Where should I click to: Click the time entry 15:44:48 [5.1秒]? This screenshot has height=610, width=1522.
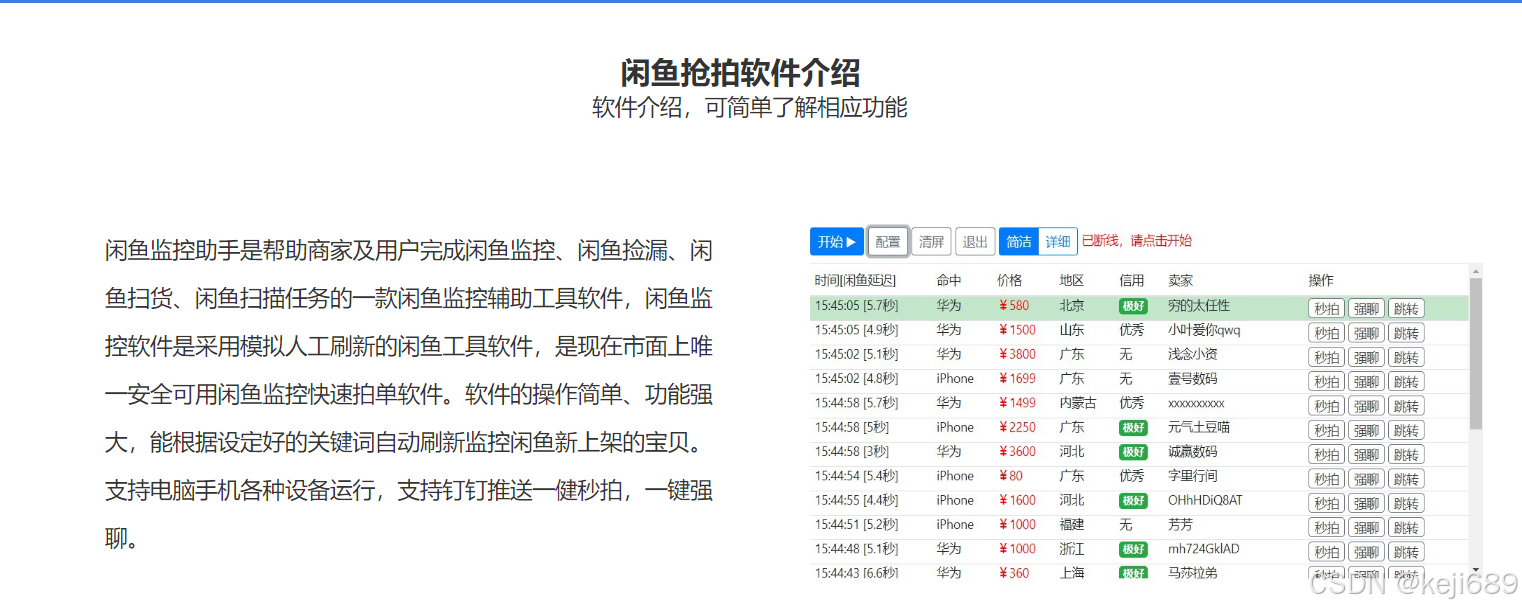click(856, 549)
